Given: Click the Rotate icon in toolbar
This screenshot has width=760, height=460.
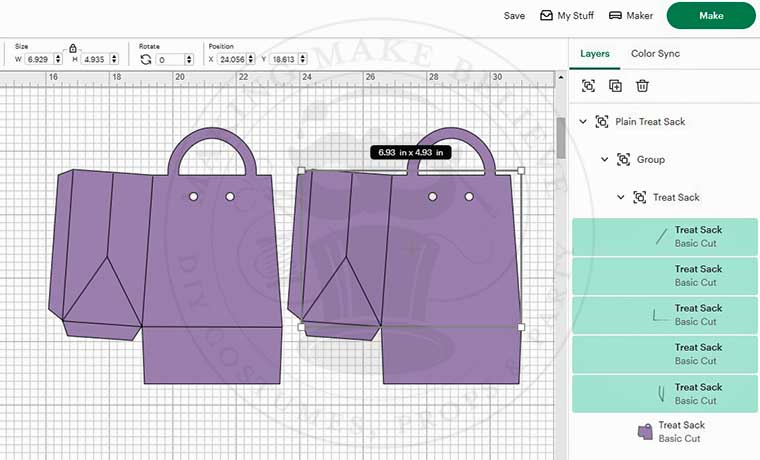Looking at the screenshot, I should [x=146, y=60].
